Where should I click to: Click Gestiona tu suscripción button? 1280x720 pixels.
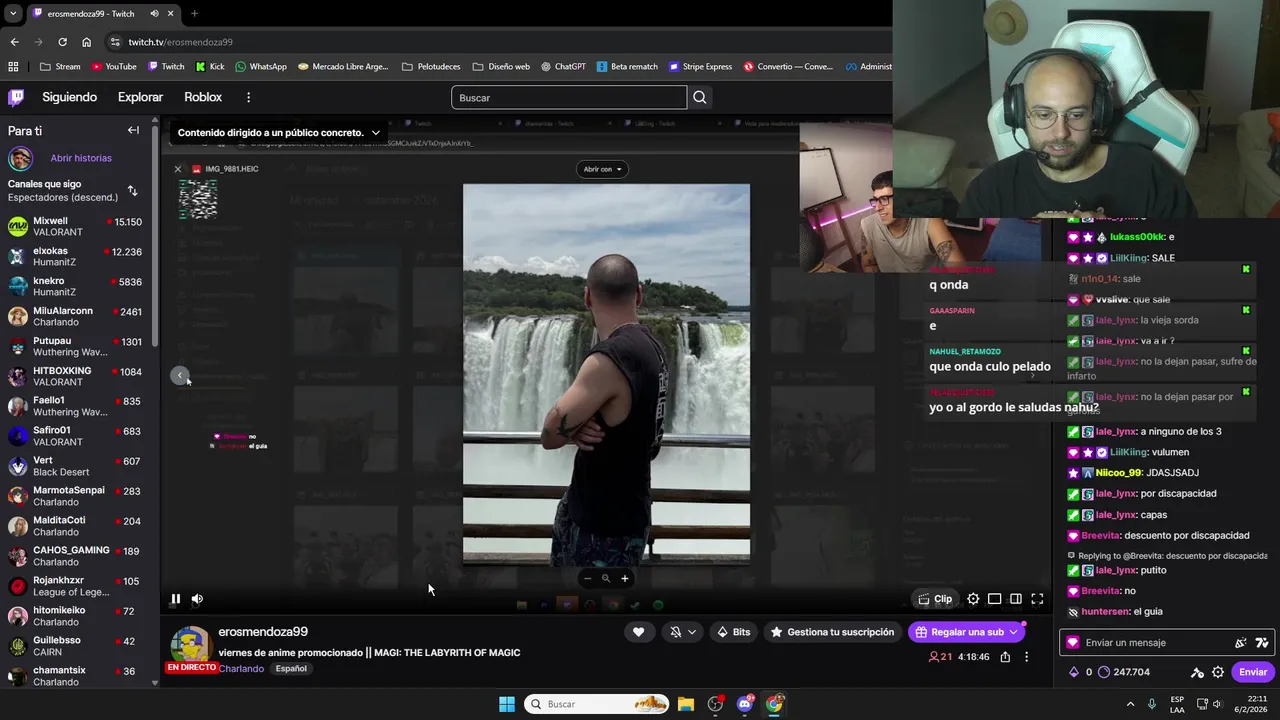tap(832, 632)
